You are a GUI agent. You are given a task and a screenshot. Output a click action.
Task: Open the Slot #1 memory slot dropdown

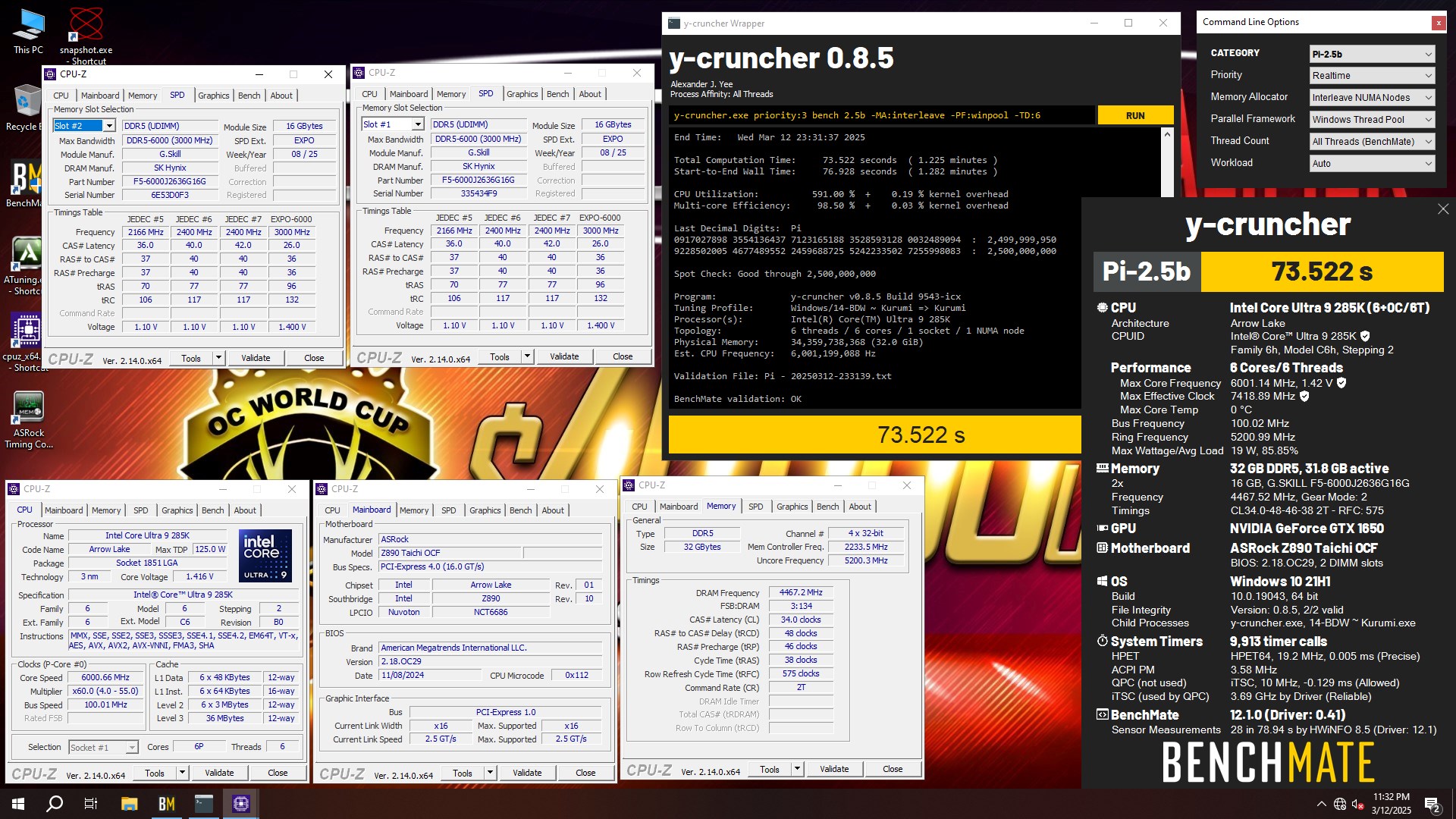click(393, 124)
